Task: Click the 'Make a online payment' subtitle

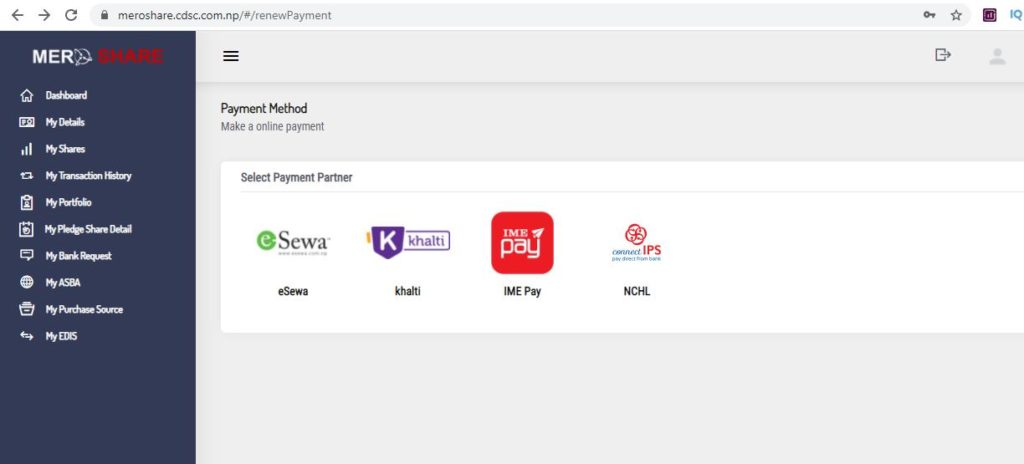Action: (x=272, y=126)
